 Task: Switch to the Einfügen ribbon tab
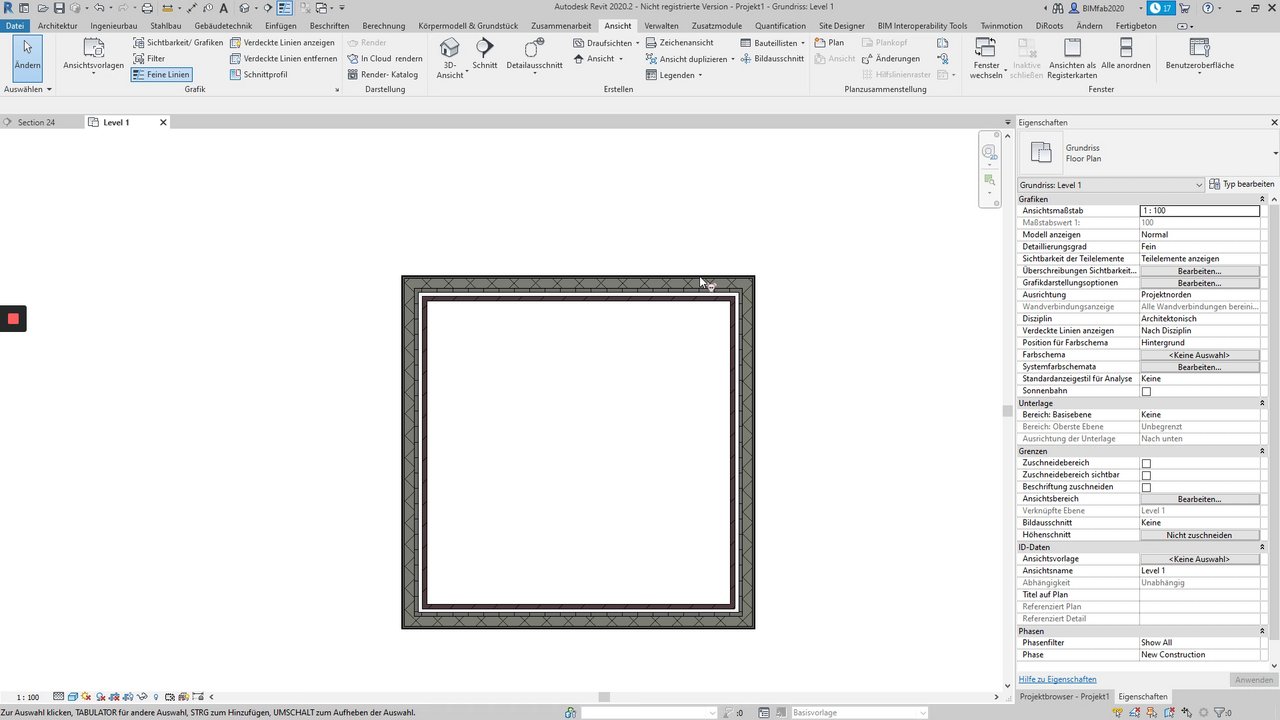(281, 26)
